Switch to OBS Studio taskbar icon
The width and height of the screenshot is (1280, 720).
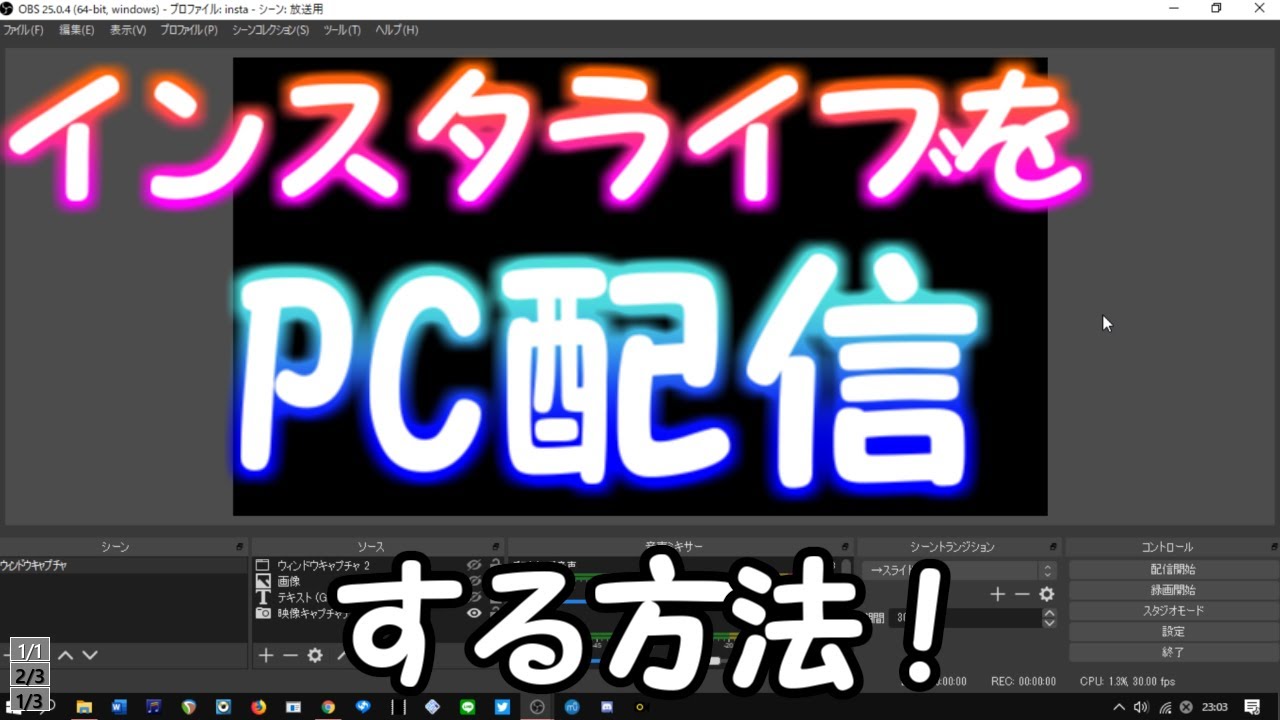pyautogui.click(x=537, y=707)
